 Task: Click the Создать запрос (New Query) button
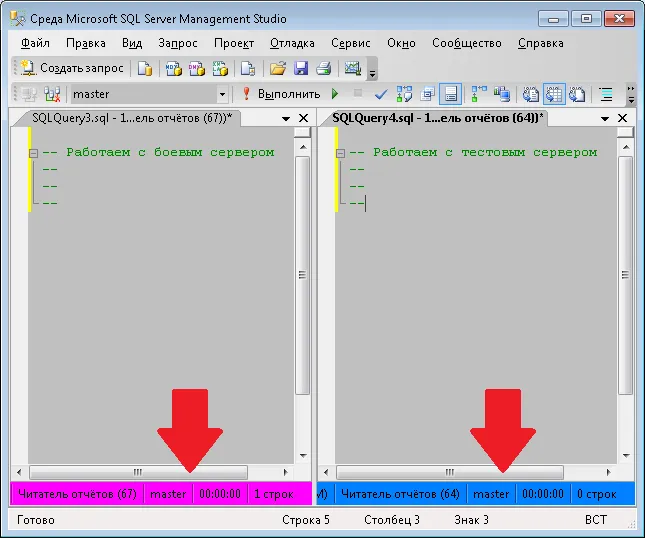click(72, 68)
